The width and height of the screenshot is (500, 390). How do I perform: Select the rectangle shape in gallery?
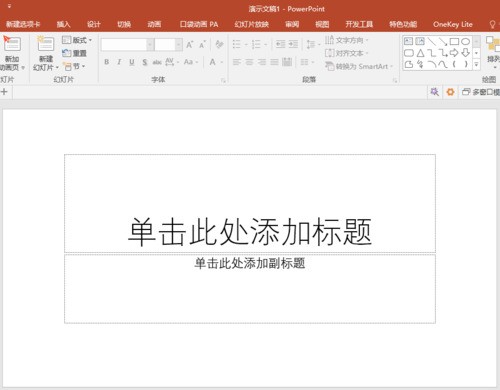pyautogui.click(x=454, y=42)
